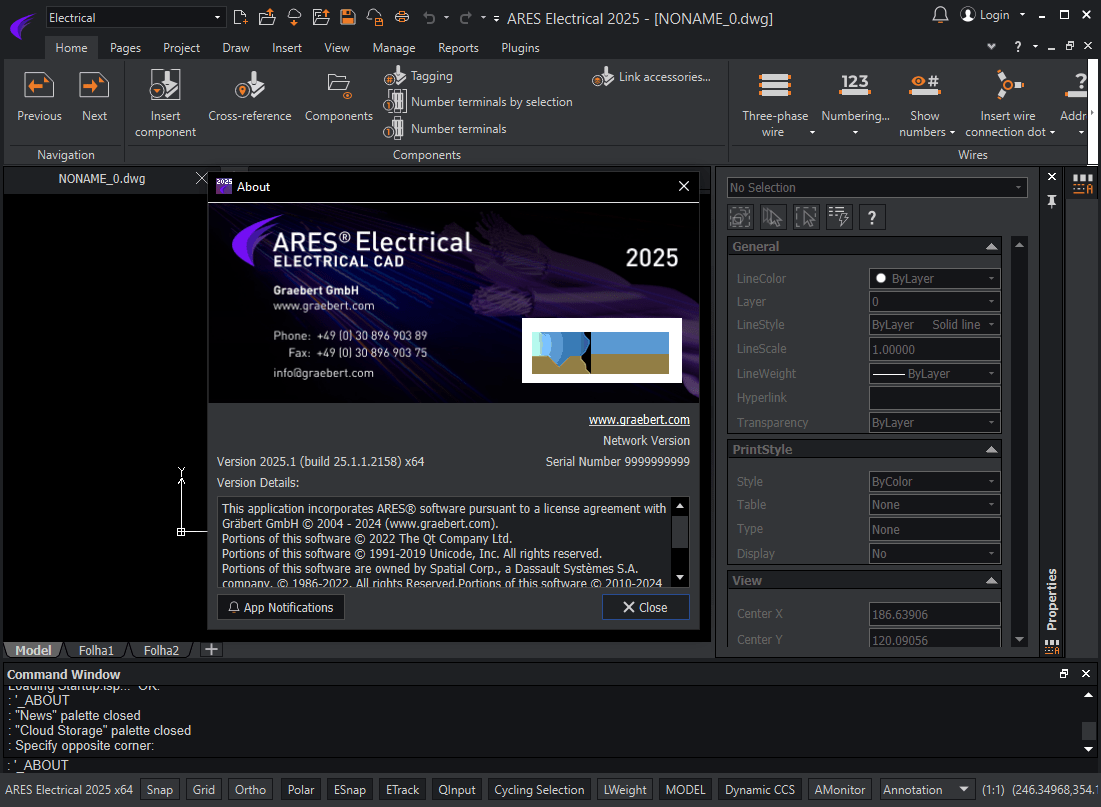The height and width of the screenshot is (807, 1101).
Task: Collapse the General section
Action: pyautogui.click(x=991, y=247)
